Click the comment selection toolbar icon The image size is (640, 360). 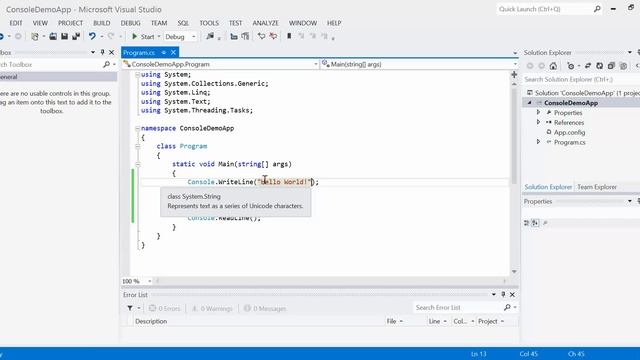[262, 36]
